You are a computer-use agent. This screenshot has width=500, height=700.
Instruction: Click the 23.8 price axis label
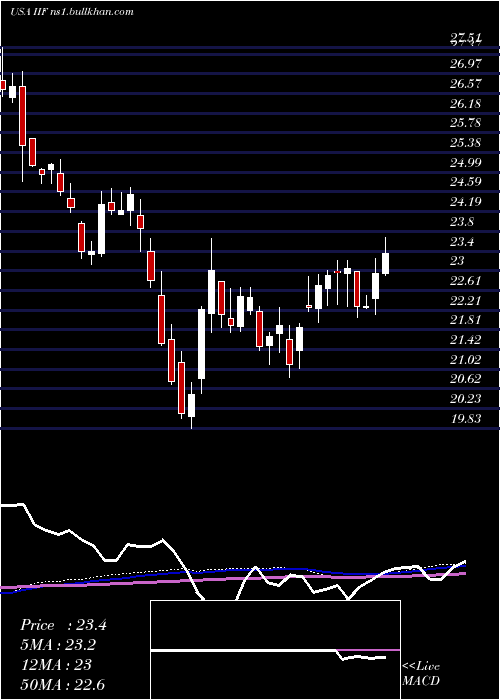462,222
